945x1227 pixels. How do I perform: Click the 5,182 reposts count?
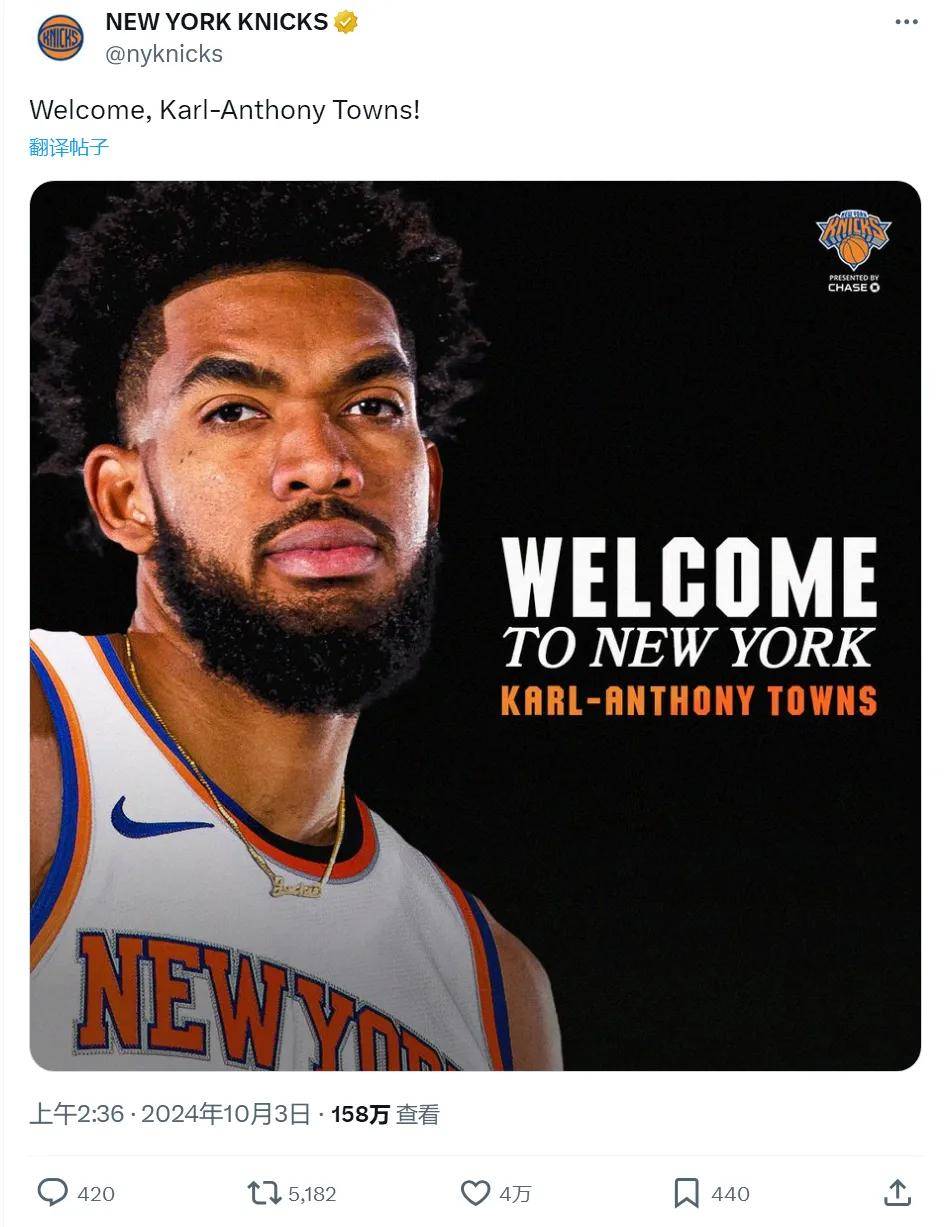(x=312, y=1194)
